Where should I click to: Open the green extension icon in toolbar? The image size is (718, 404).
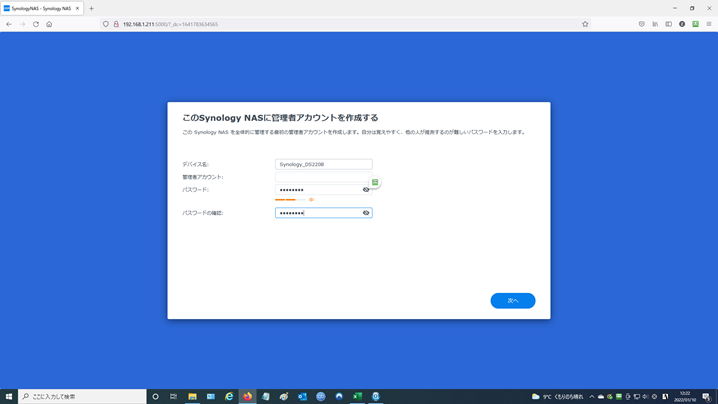coord(696,24)
